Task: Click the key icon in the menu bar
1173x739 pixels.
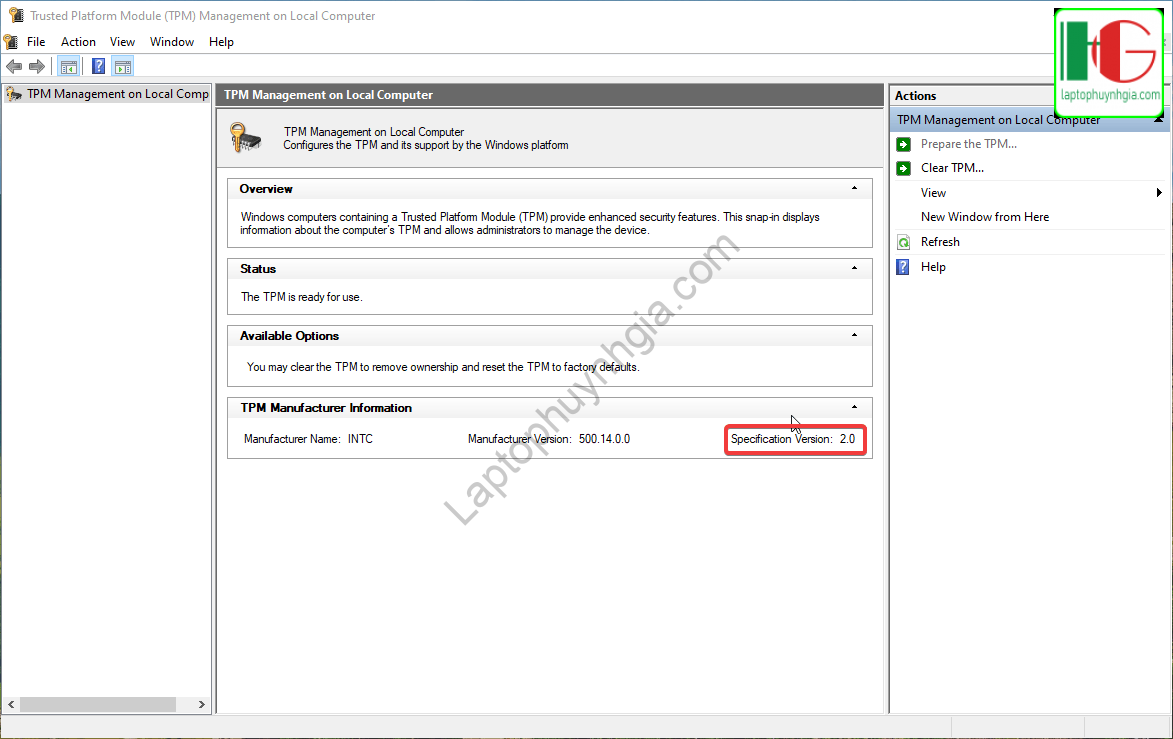Action: (x=11, y=42)
